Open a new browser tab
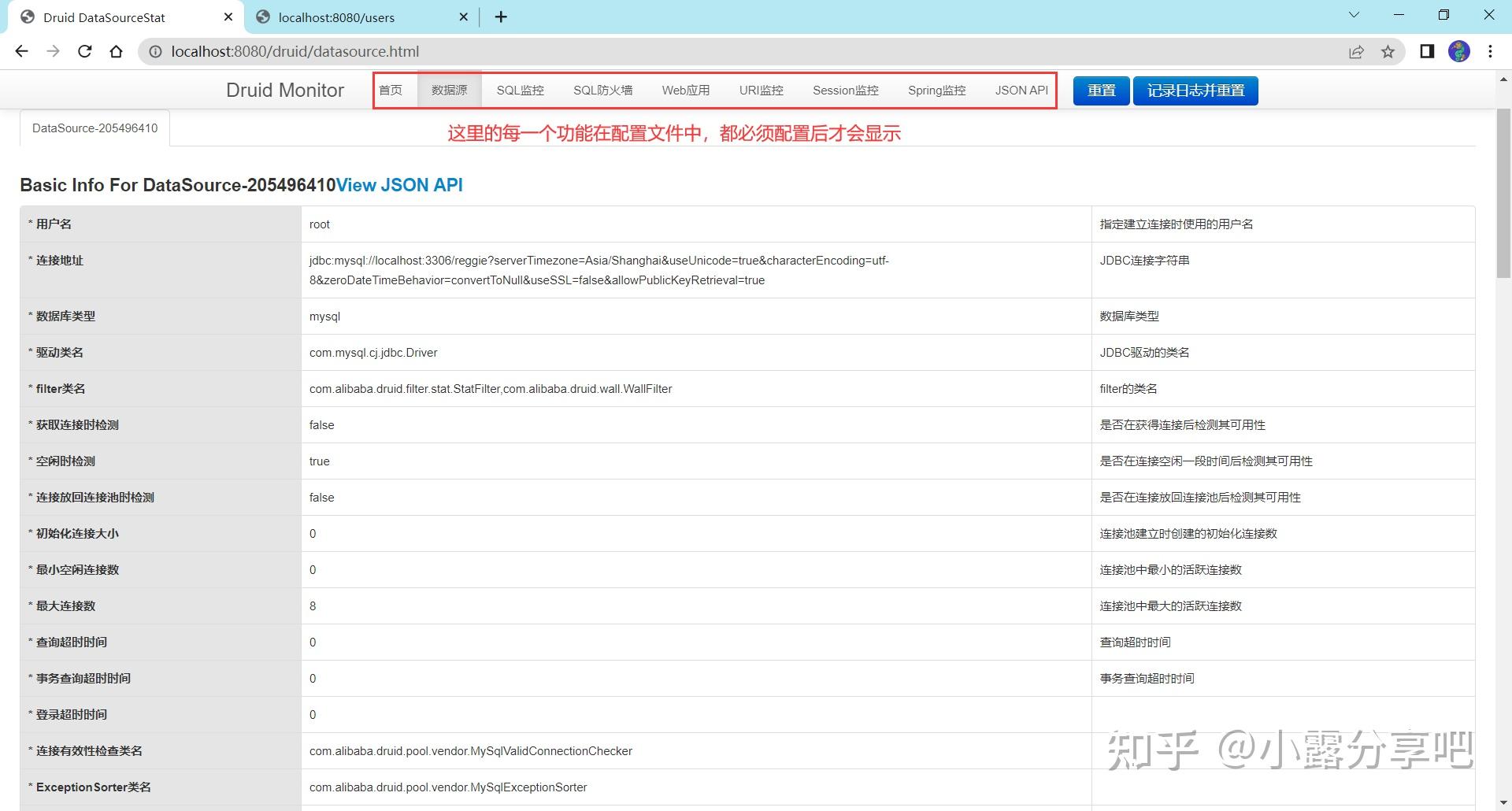The image size is (1512, 811). point(502,17)
